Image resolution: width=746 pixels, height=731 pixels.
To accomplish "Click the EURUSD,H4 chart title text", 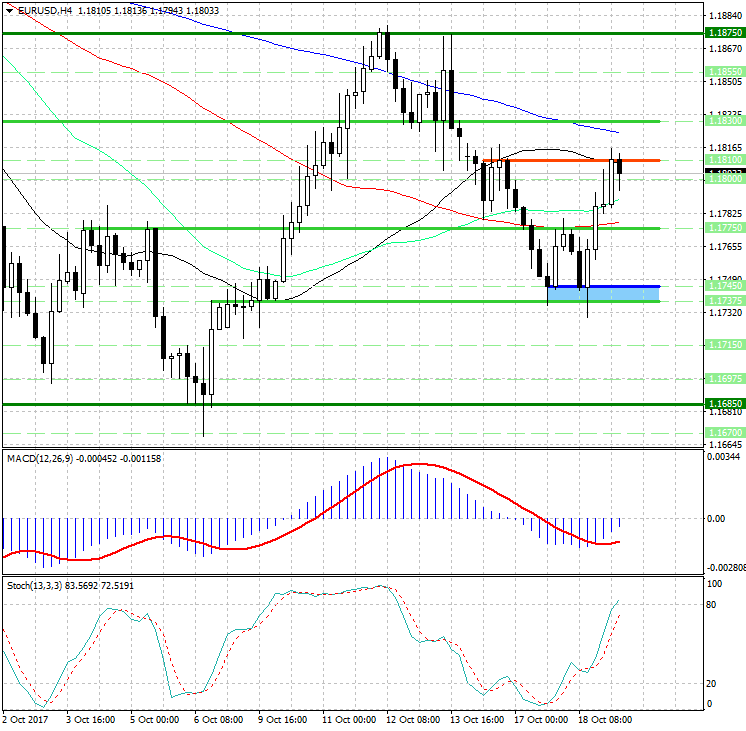I will 45,10.
